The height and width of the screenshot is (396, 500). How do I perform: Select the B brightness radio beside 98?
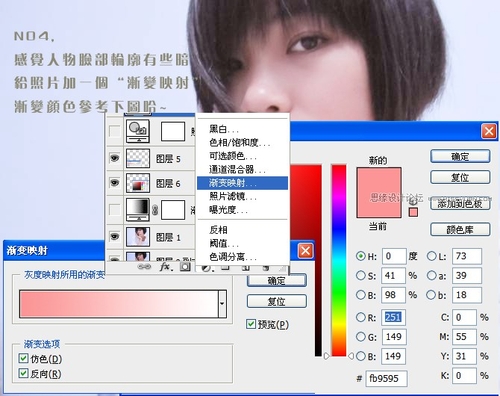point(360,295)
